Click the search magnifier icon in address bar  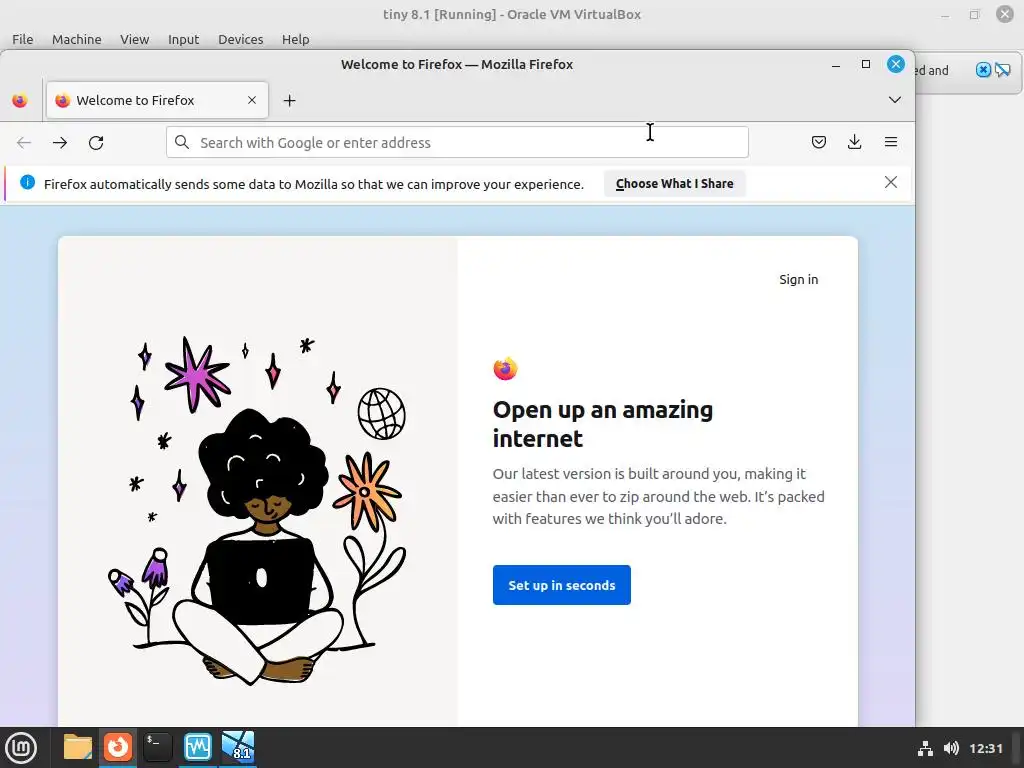[182, 142]
